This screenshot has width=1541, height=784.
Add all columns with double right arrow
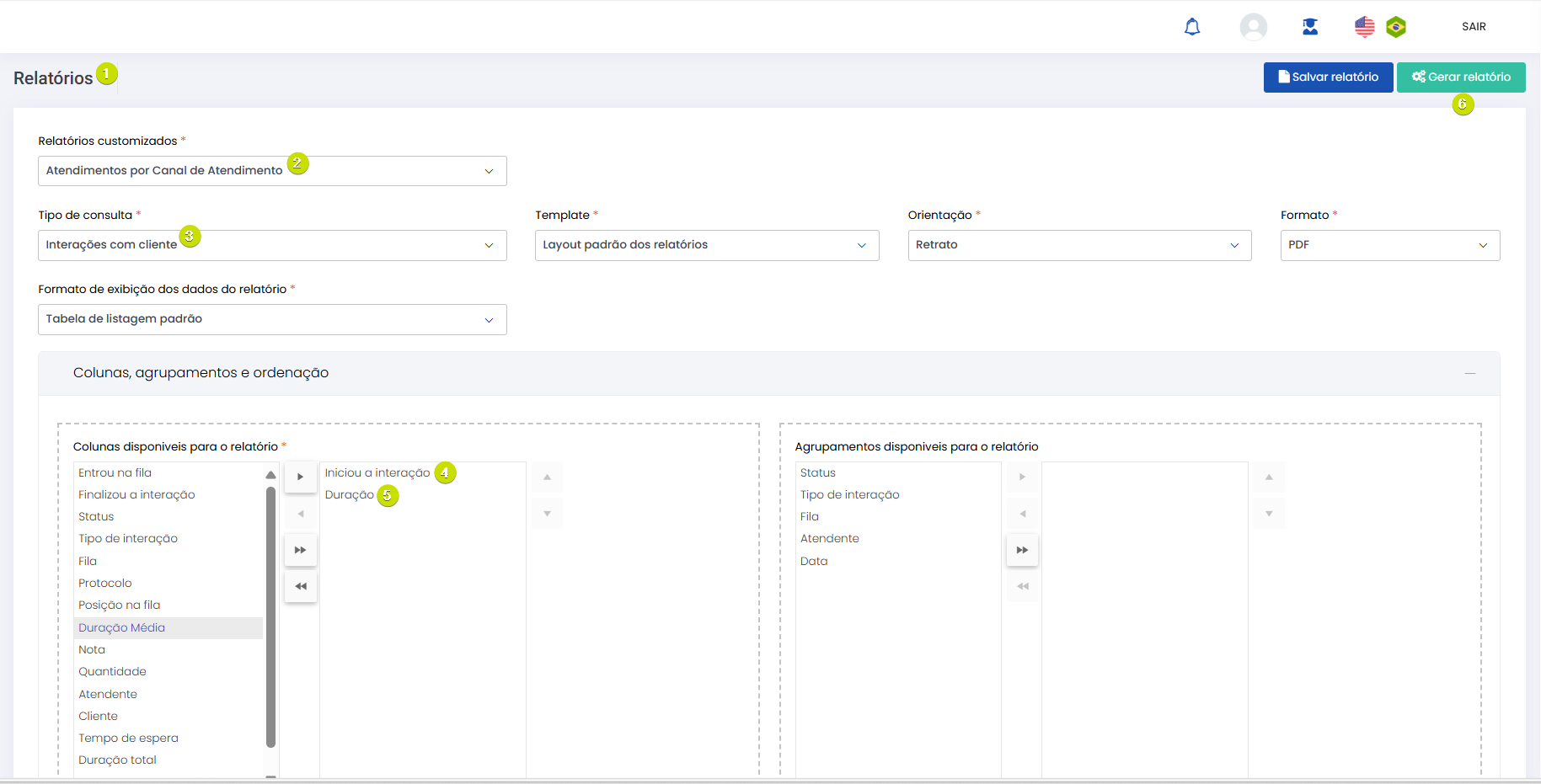click(301, 550)
